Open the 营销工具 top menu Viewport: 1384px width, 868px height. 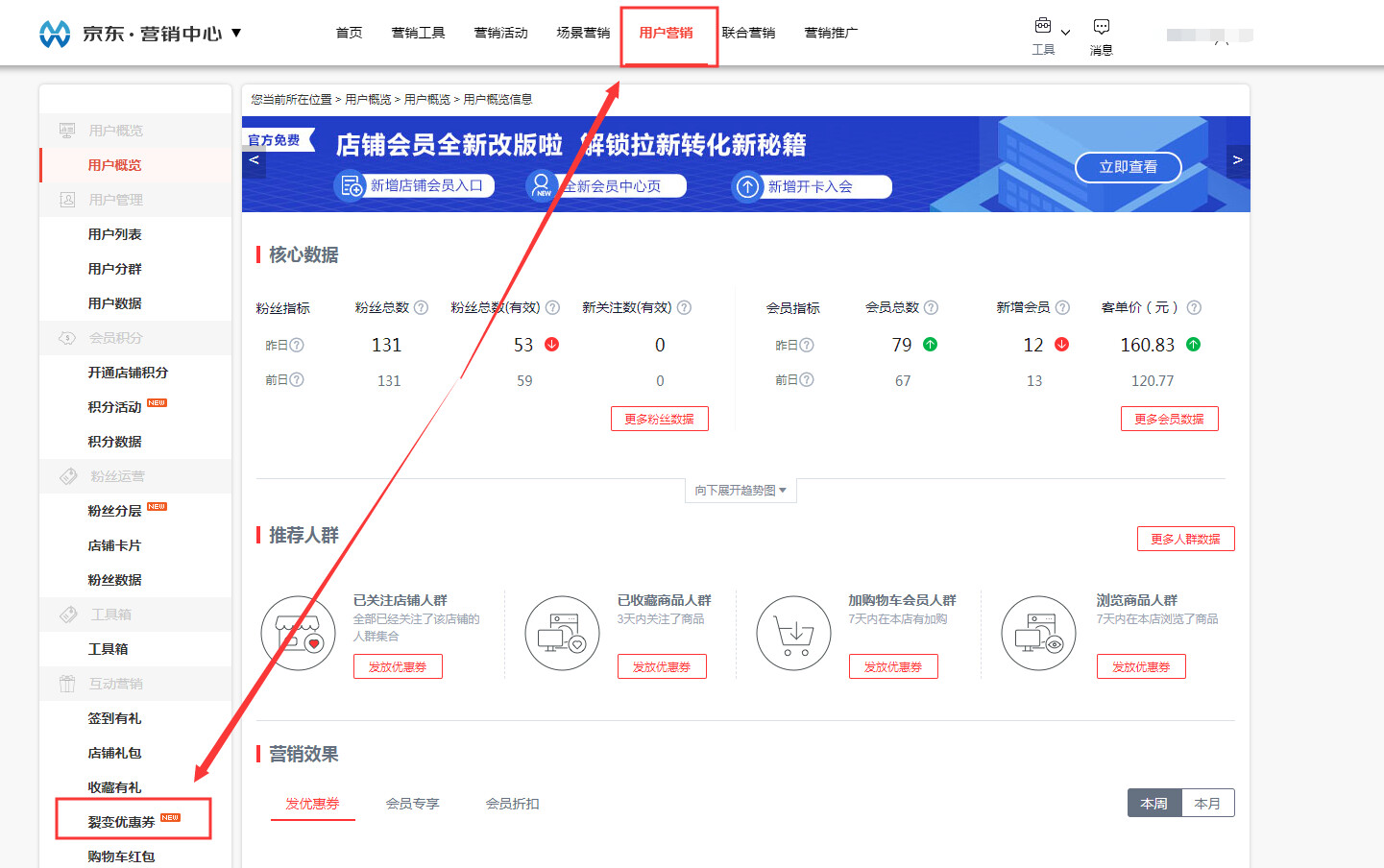[419, 33]
